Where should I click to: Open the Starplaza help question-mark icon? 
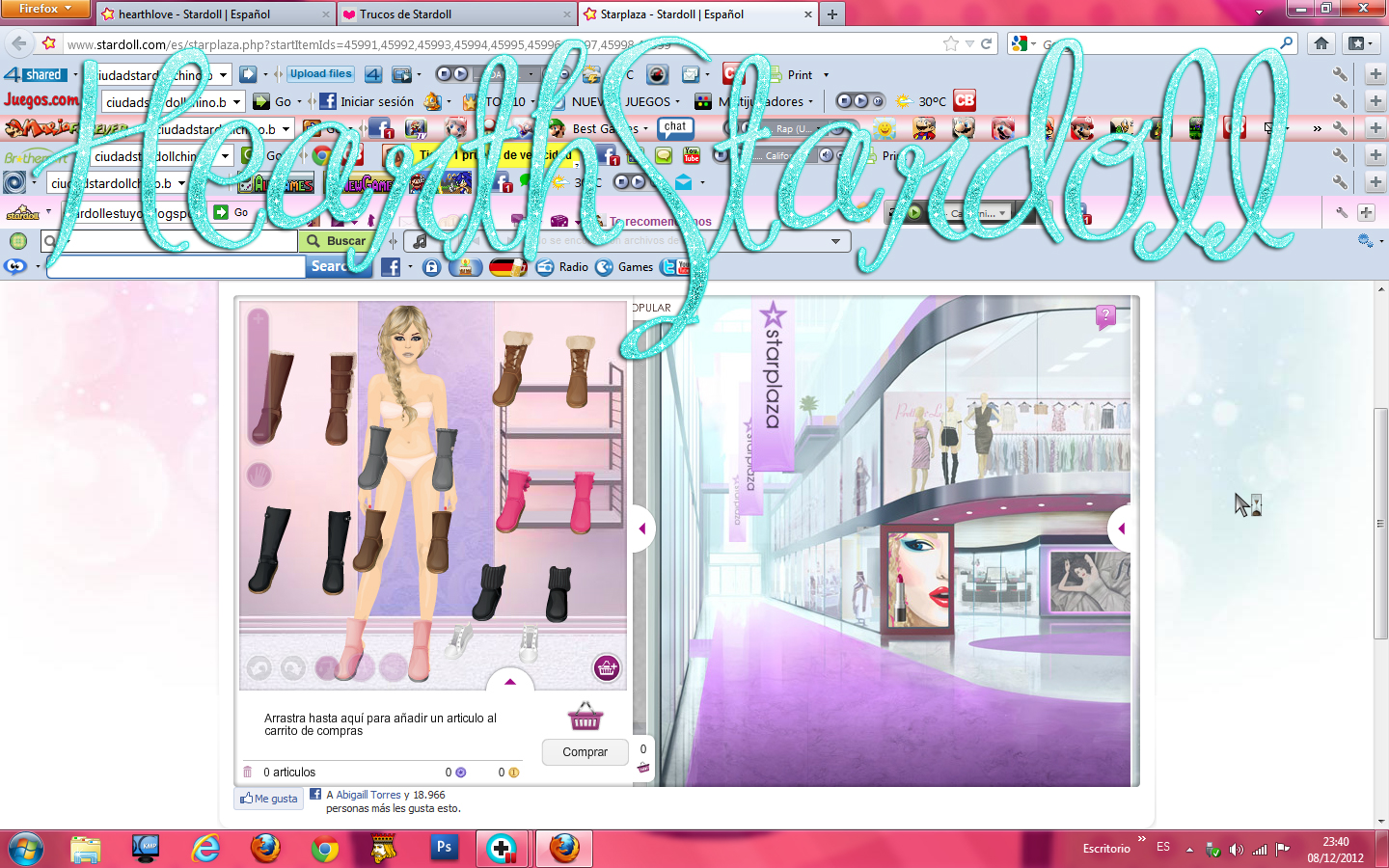(x=1105, y=316)
